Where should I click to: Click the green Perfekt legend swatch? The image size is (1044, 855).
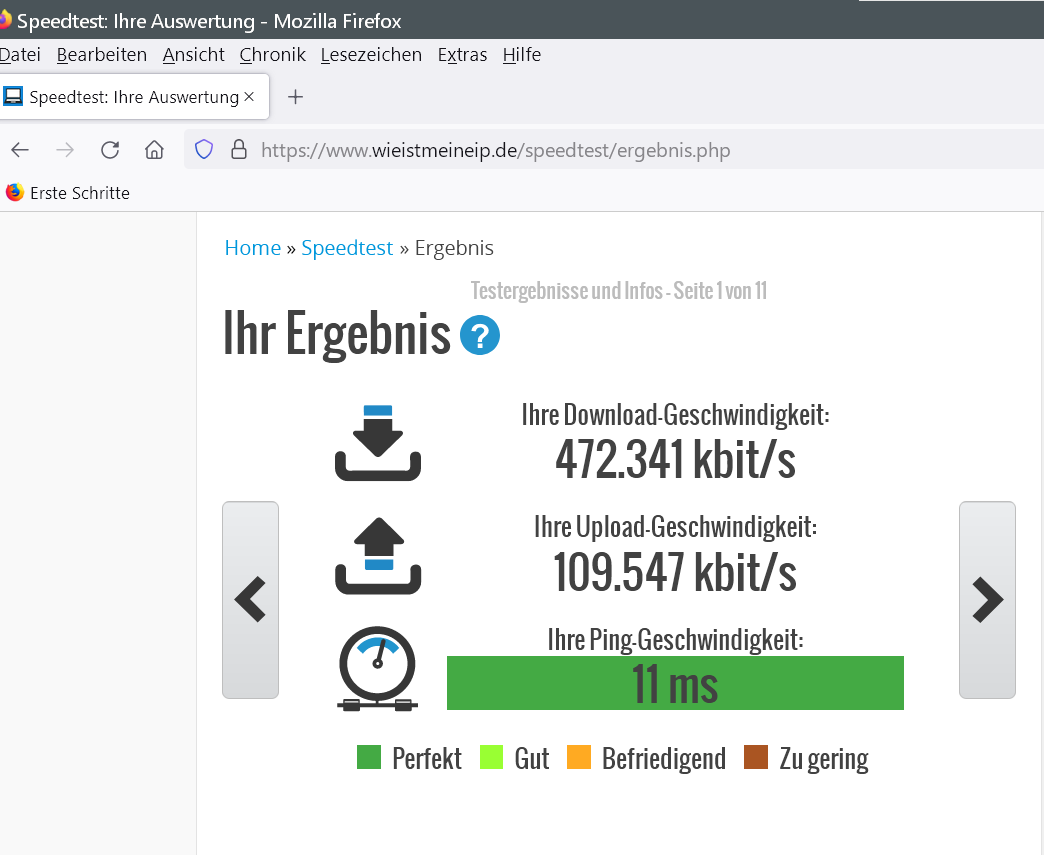tap(369, 758)
